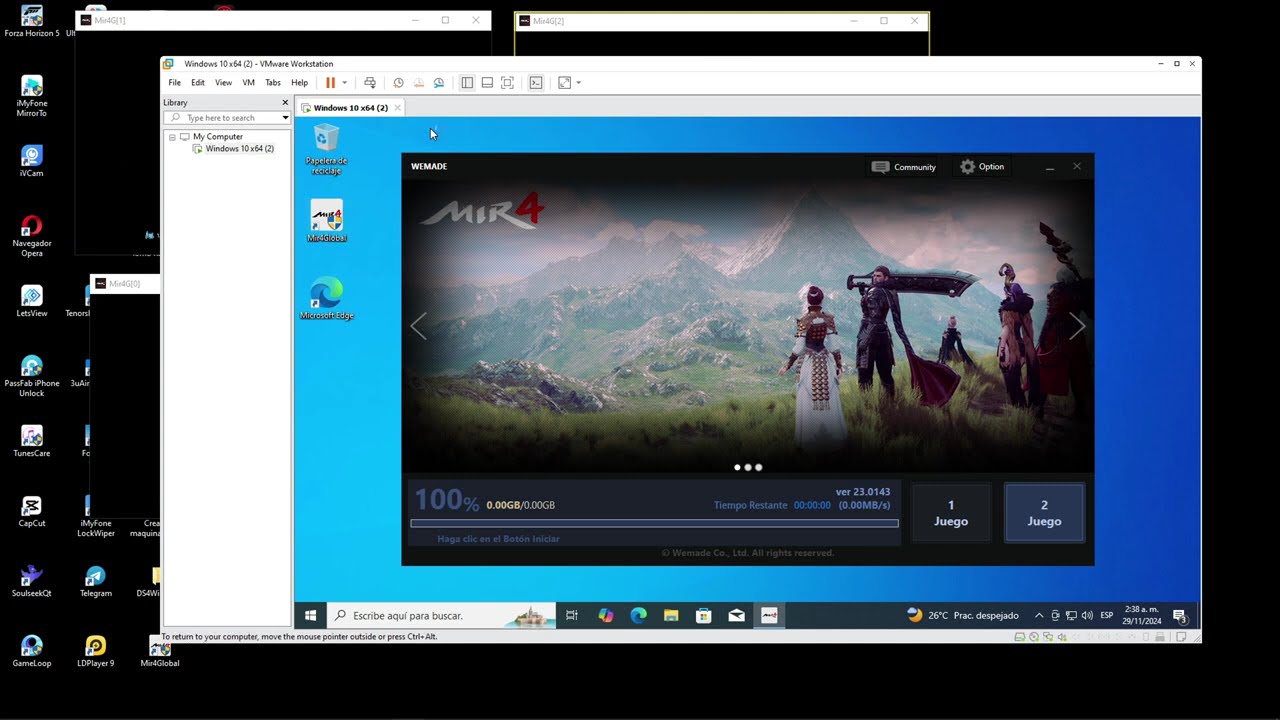
Task: Pause the virtual machine with the orange pause icon
Action: click(x=330, y=83)
